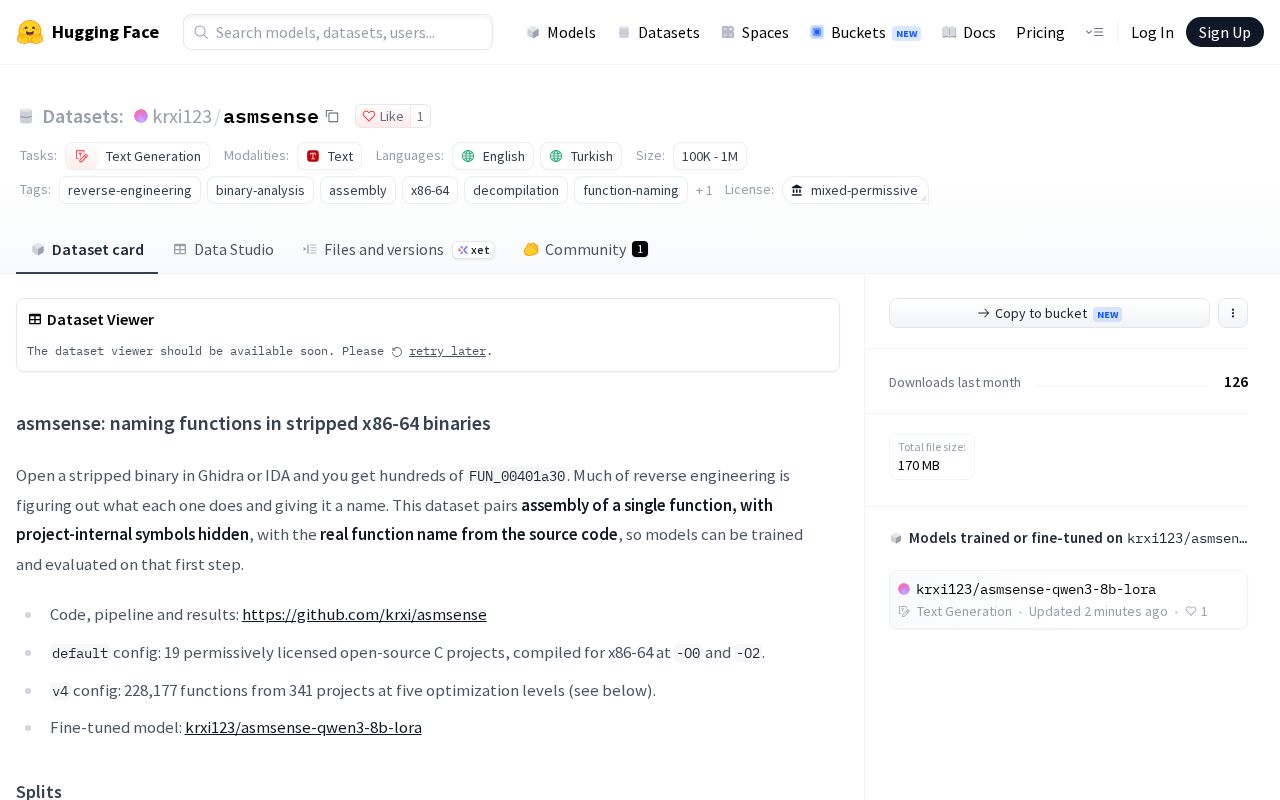Switch to the Dataset card tab
The width and height of the screenshot is (1280, 800).
[x=87, y=249]
